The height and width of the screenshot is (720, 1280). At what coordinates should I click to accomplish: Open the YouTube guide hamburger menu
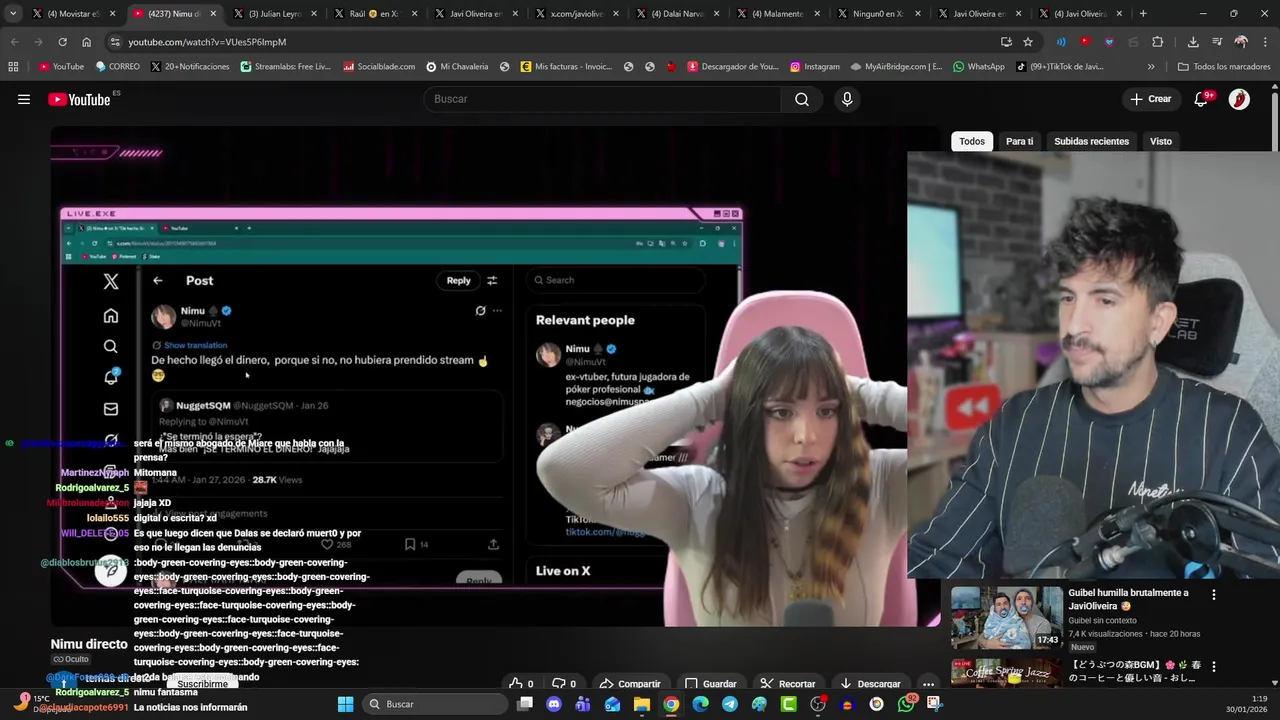pos(24,99)
